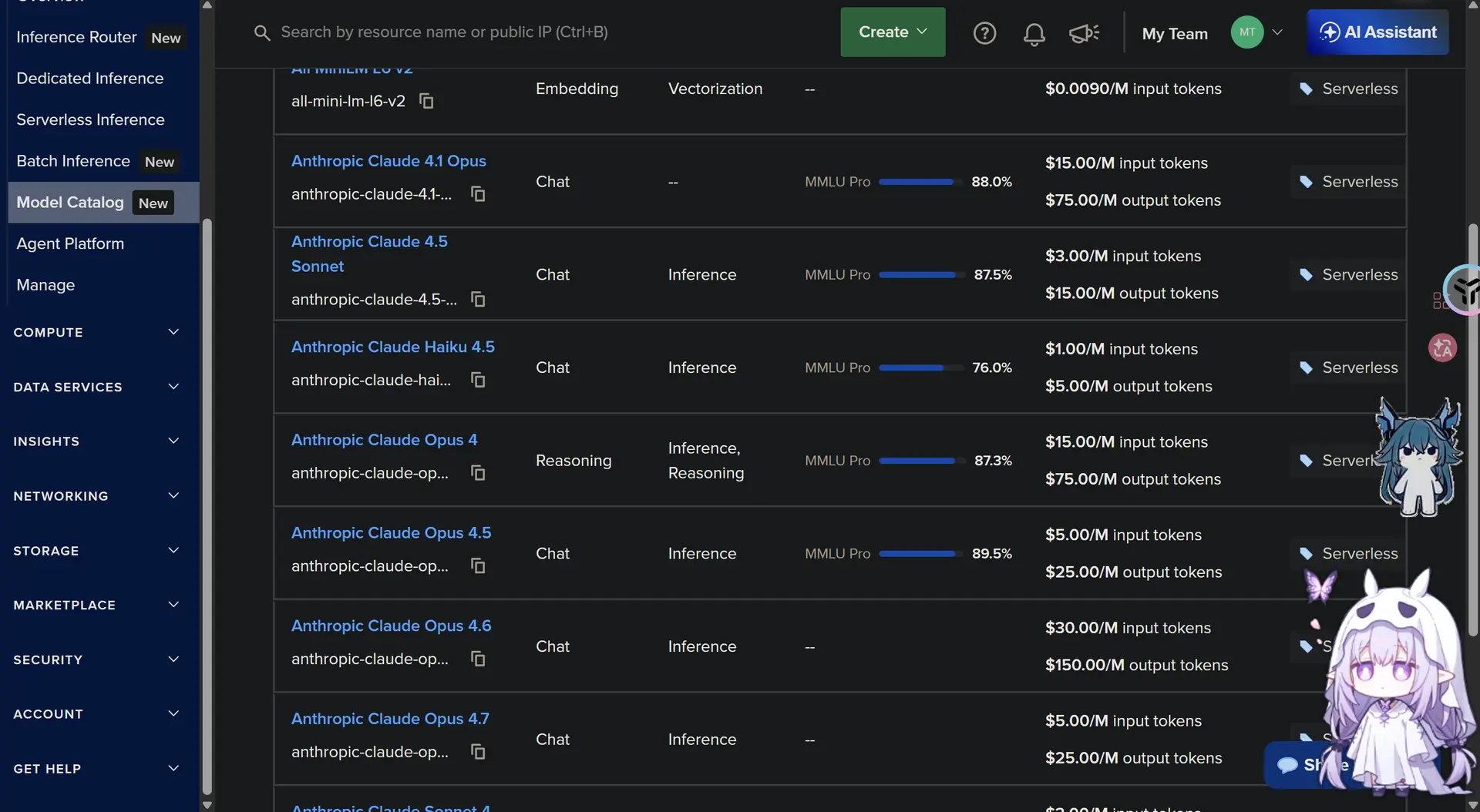Expand the STORAGE sidebar section

[96, 551]
